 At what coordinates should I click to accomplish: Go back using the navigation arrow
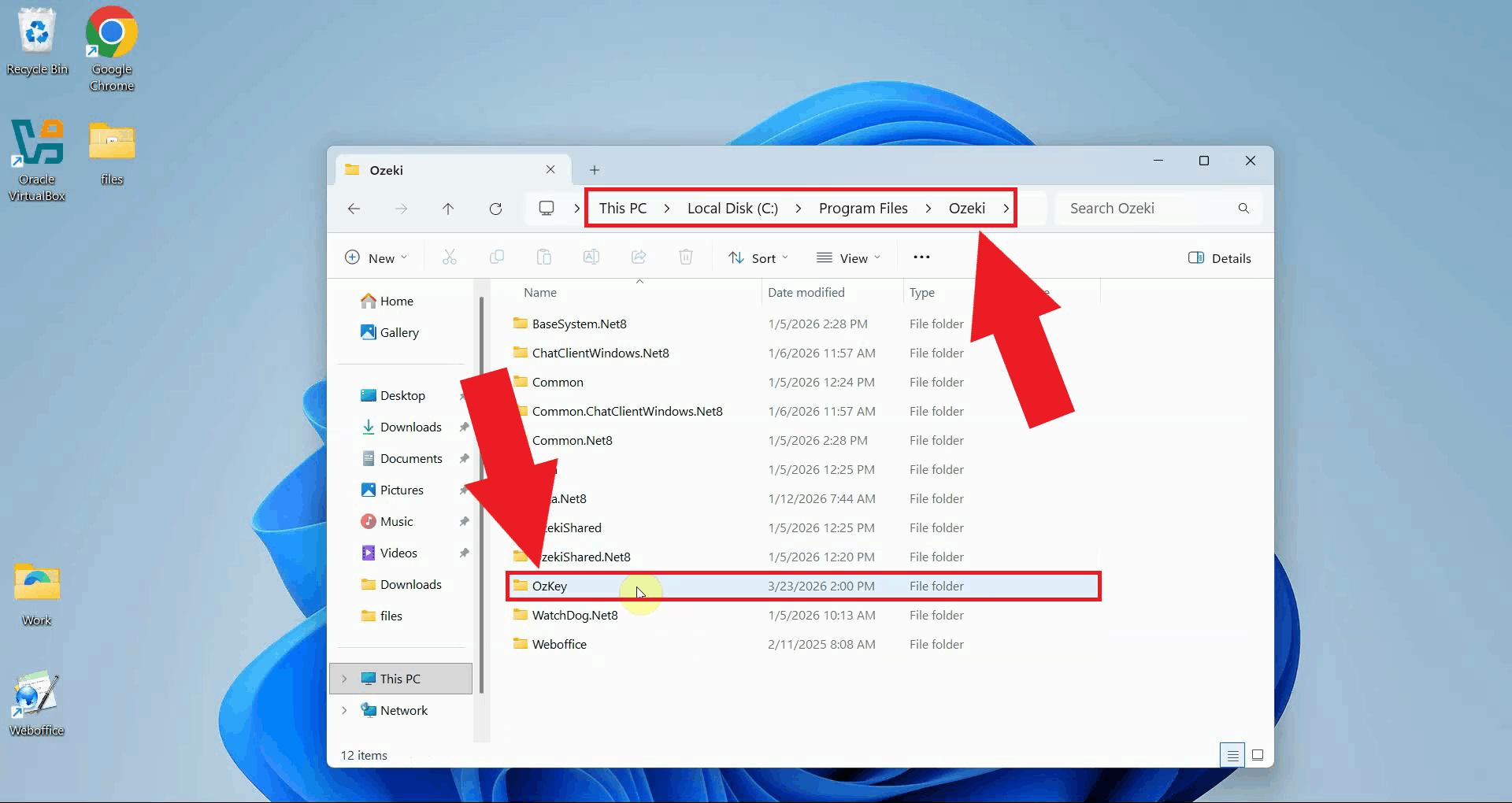(x=354, y=208)
